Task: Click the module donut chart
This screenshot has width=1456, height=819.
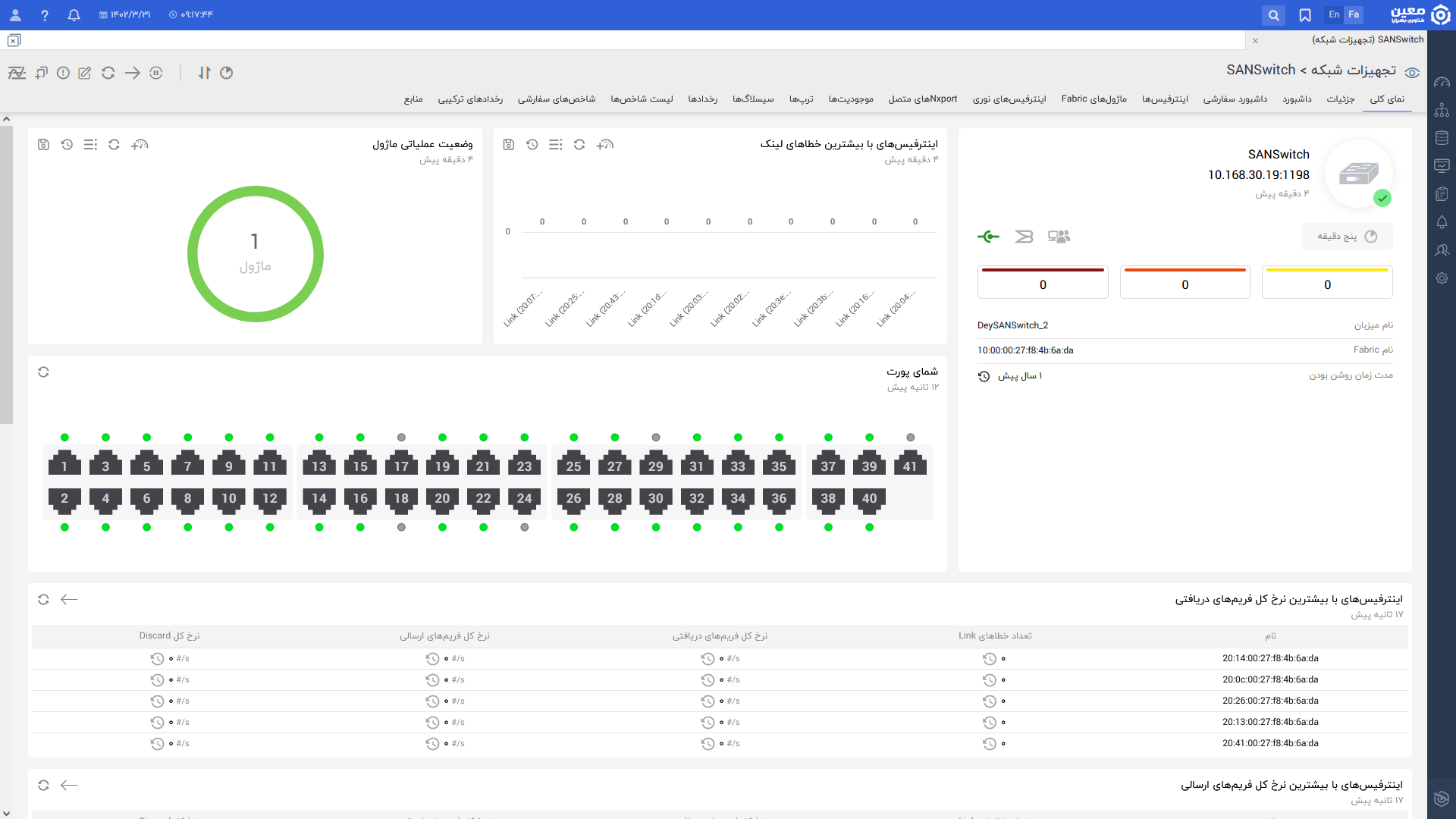Action: 256,254
